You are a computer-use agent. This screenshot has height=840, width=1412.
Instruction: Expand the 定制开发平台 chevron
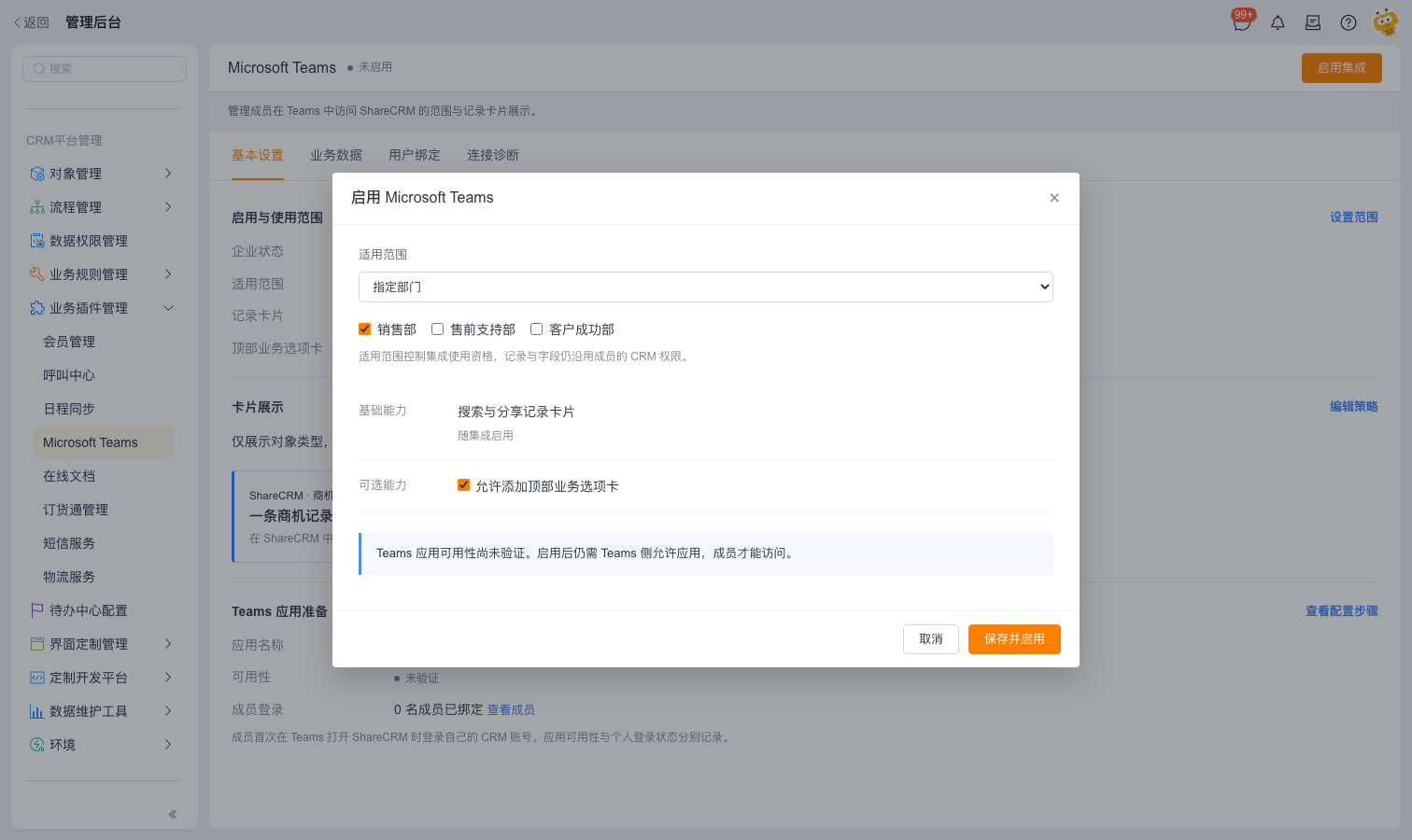168,678
